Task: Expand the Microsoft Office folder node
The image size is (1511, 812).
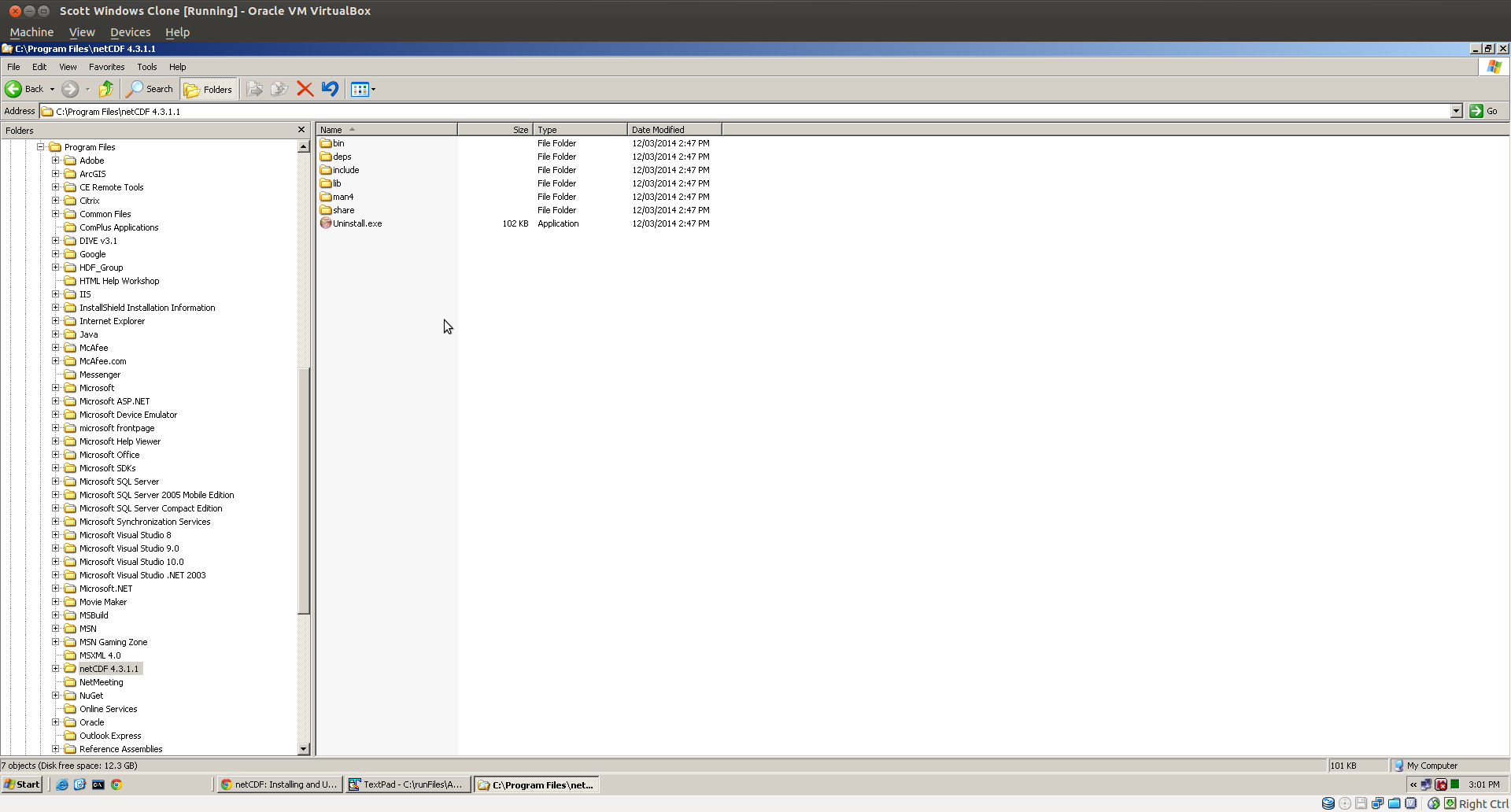Action: 56,455
